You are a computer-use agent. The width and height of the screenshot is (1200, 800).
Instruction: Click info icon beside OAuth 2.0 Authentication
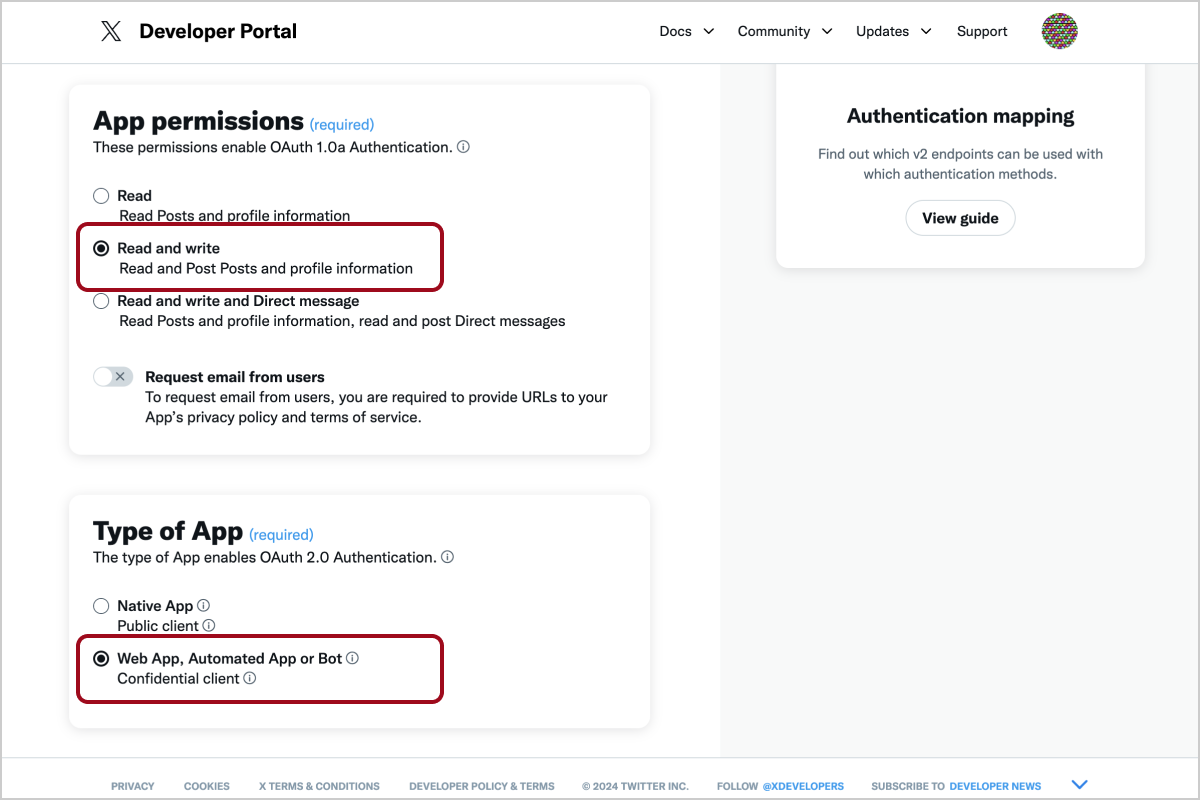pyautogui.click(x=447, y=557)
